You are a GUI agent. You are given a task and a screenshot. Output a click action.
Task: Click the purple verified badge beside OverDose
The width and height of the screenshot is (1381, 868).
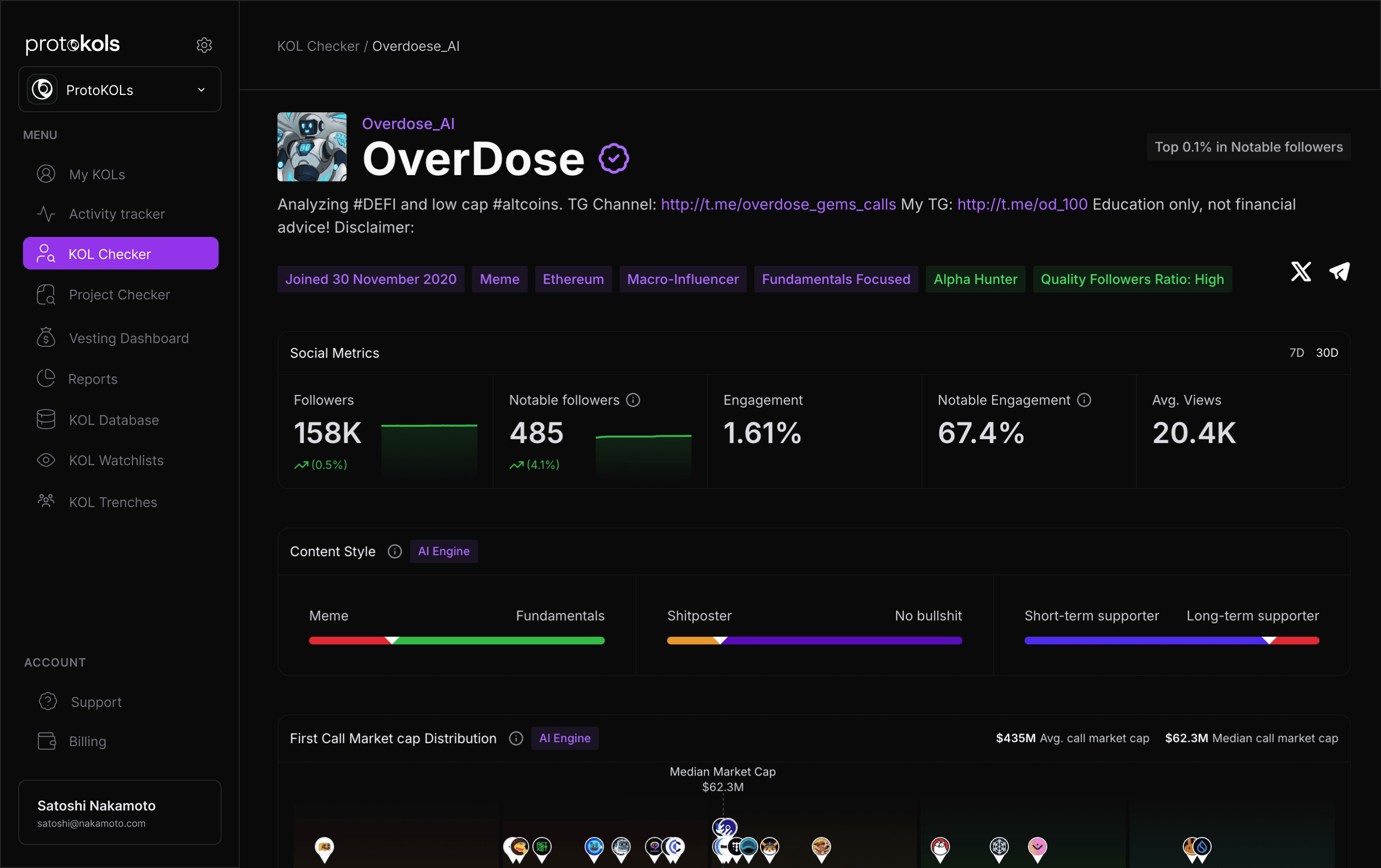click(x=614, y=158)
